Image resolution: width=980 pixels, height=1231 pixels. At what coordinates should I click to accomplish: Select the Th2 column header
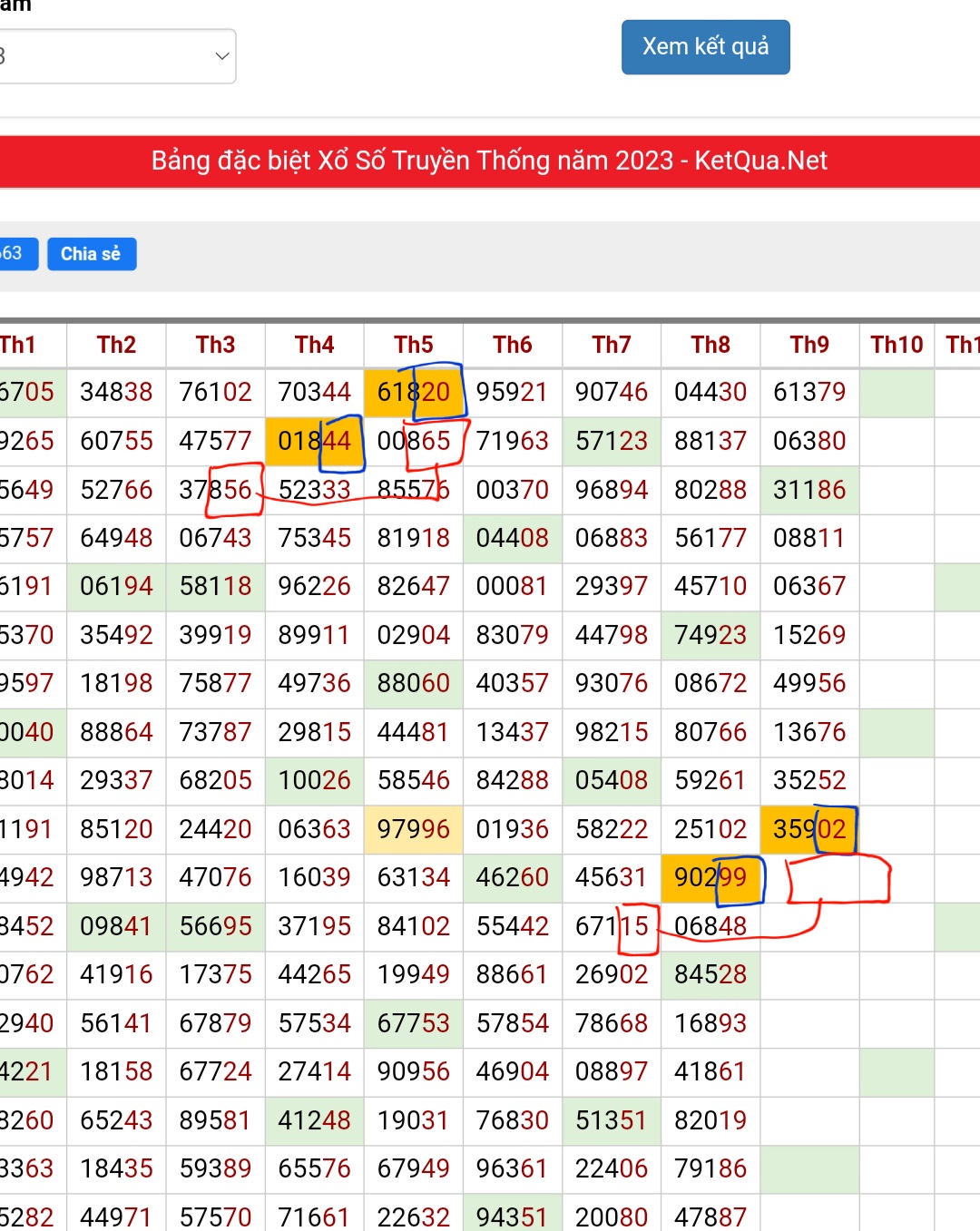point(116,346)
